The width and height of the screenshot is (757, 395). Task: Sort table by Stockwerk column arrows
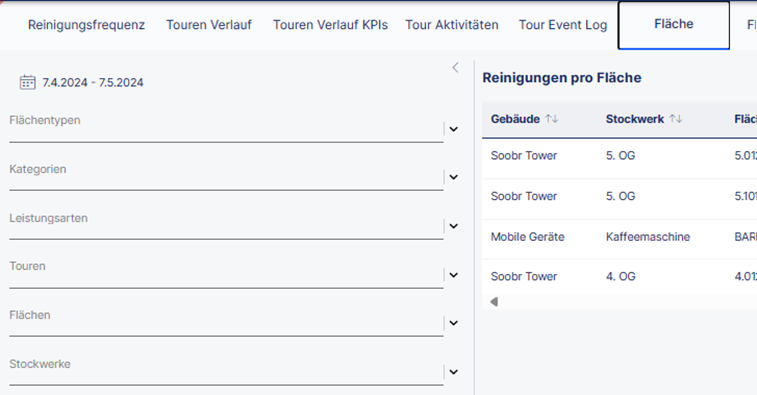676,119
